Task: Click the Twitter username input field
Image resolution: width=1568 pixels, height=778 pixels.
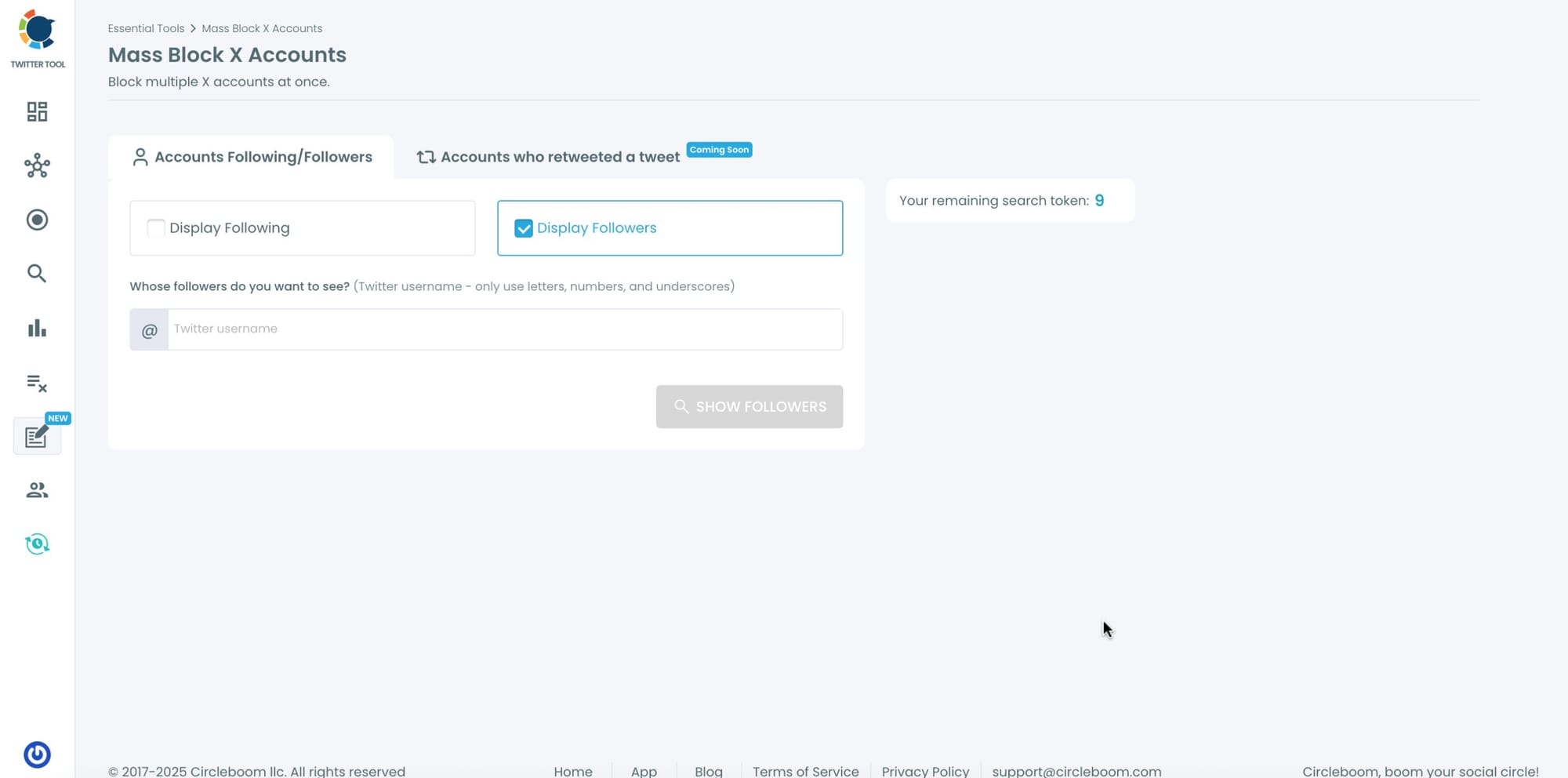Action: pos(505,329)
